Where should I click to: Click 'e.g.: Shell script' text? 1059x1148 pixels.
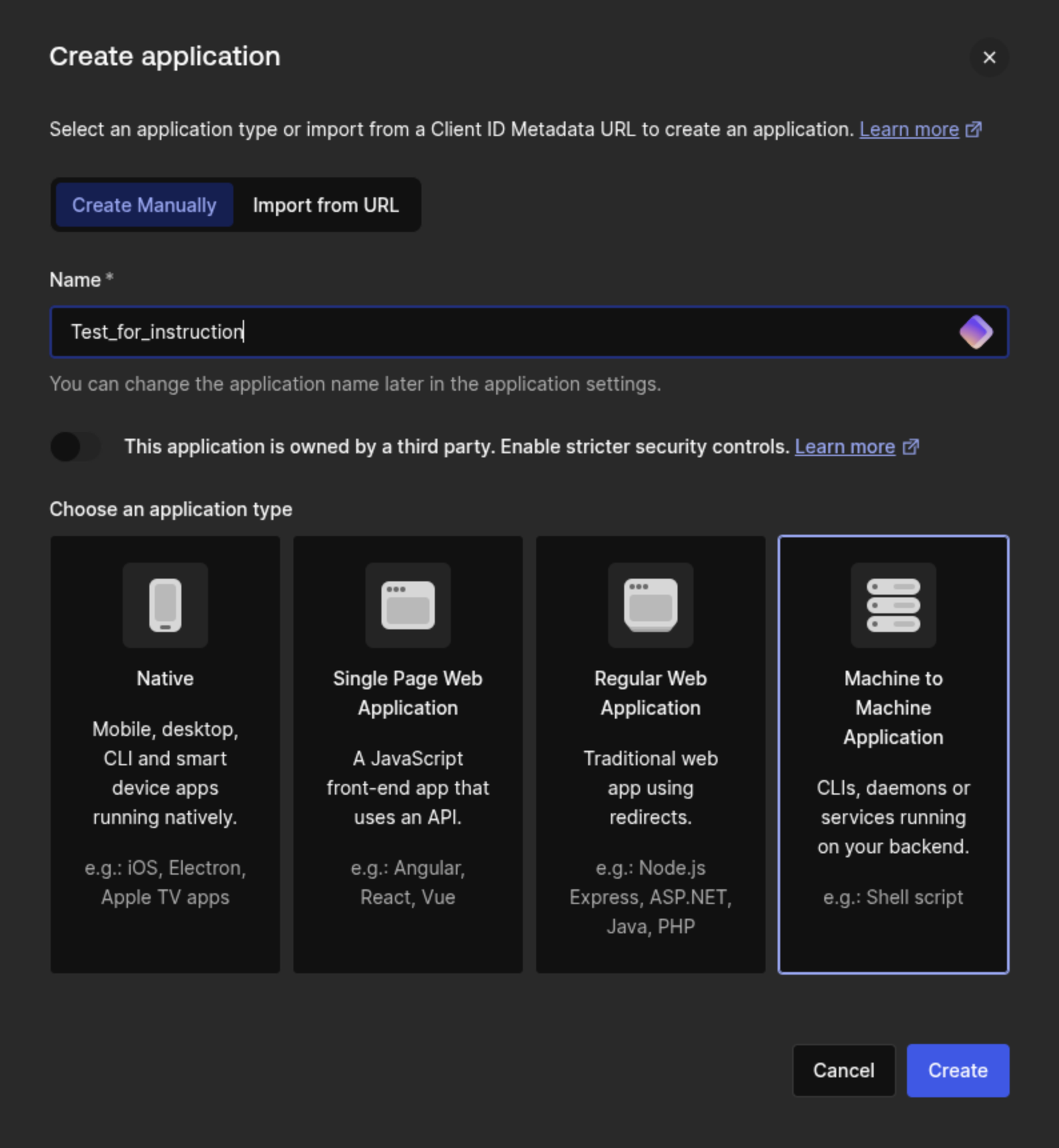click(894, 897)
